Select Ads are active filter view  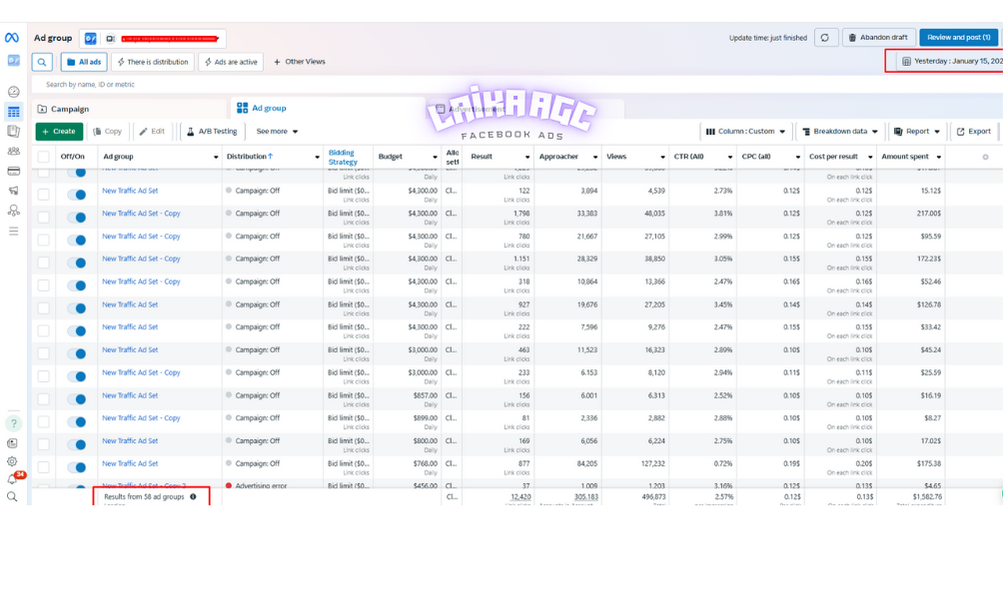coord(231,62)
